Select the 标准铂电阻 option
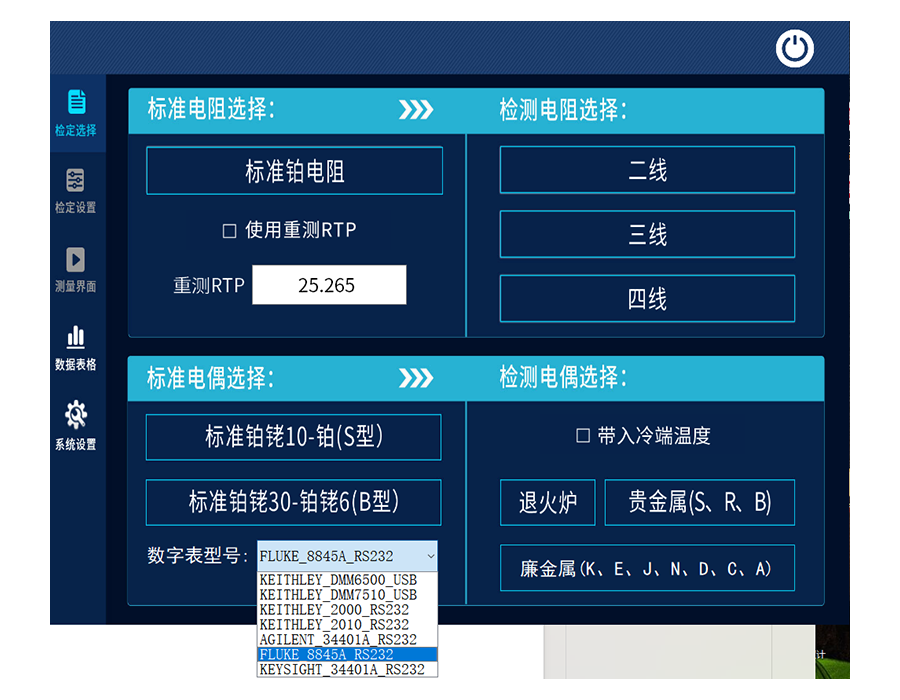The image size is (900, 700). [x=294, y=170]
